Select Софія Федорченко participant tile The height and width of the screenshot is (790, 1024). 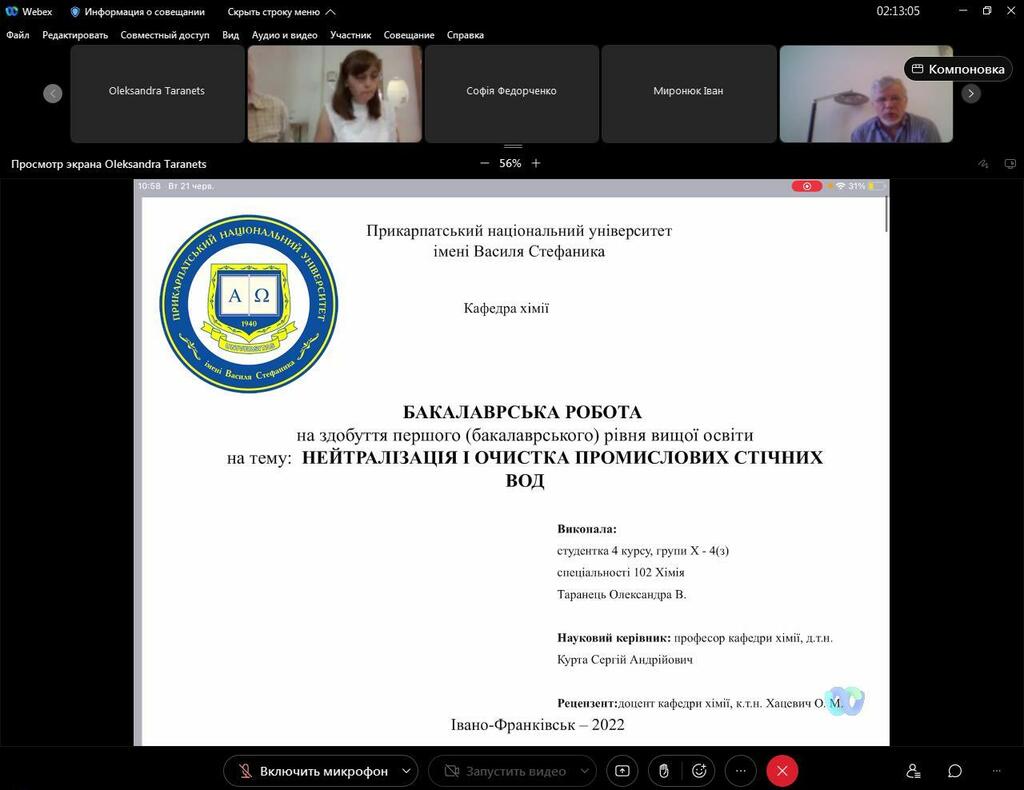tap(511, 93)
